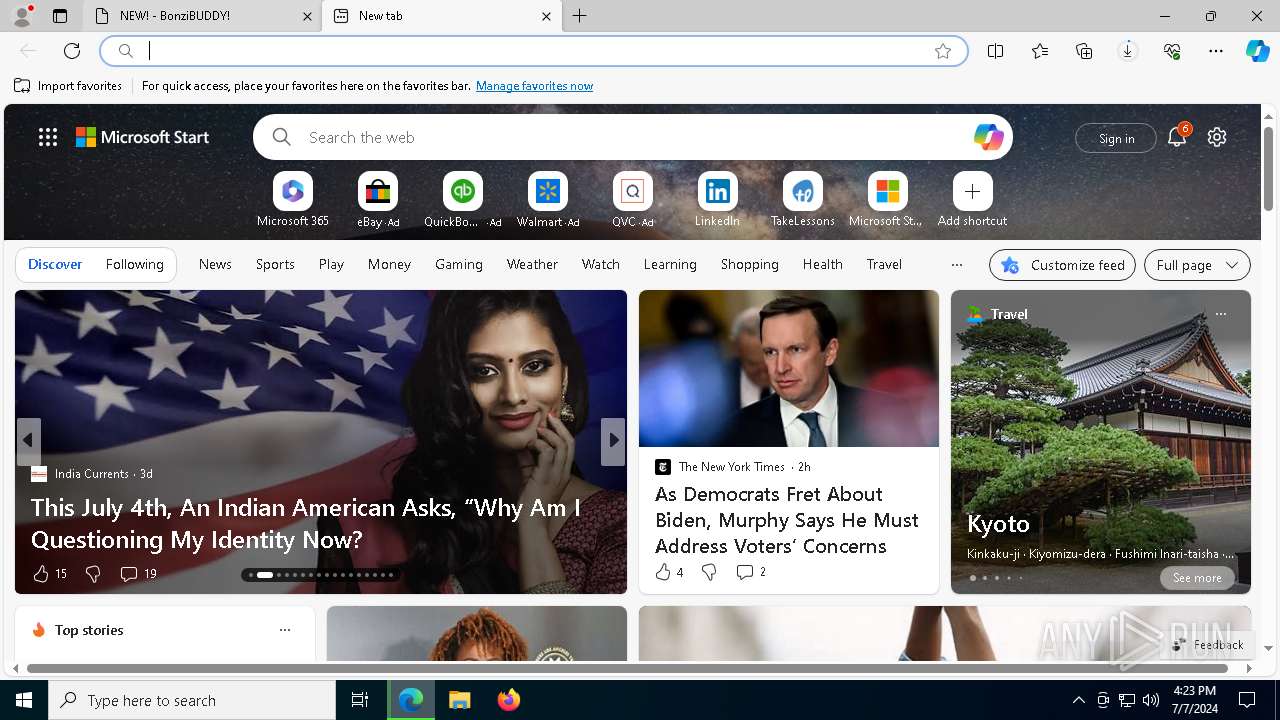Open the Gaming category
The height and width of the screenshot is (720, 1280).
pyautogui.click(x=459, y=264)
